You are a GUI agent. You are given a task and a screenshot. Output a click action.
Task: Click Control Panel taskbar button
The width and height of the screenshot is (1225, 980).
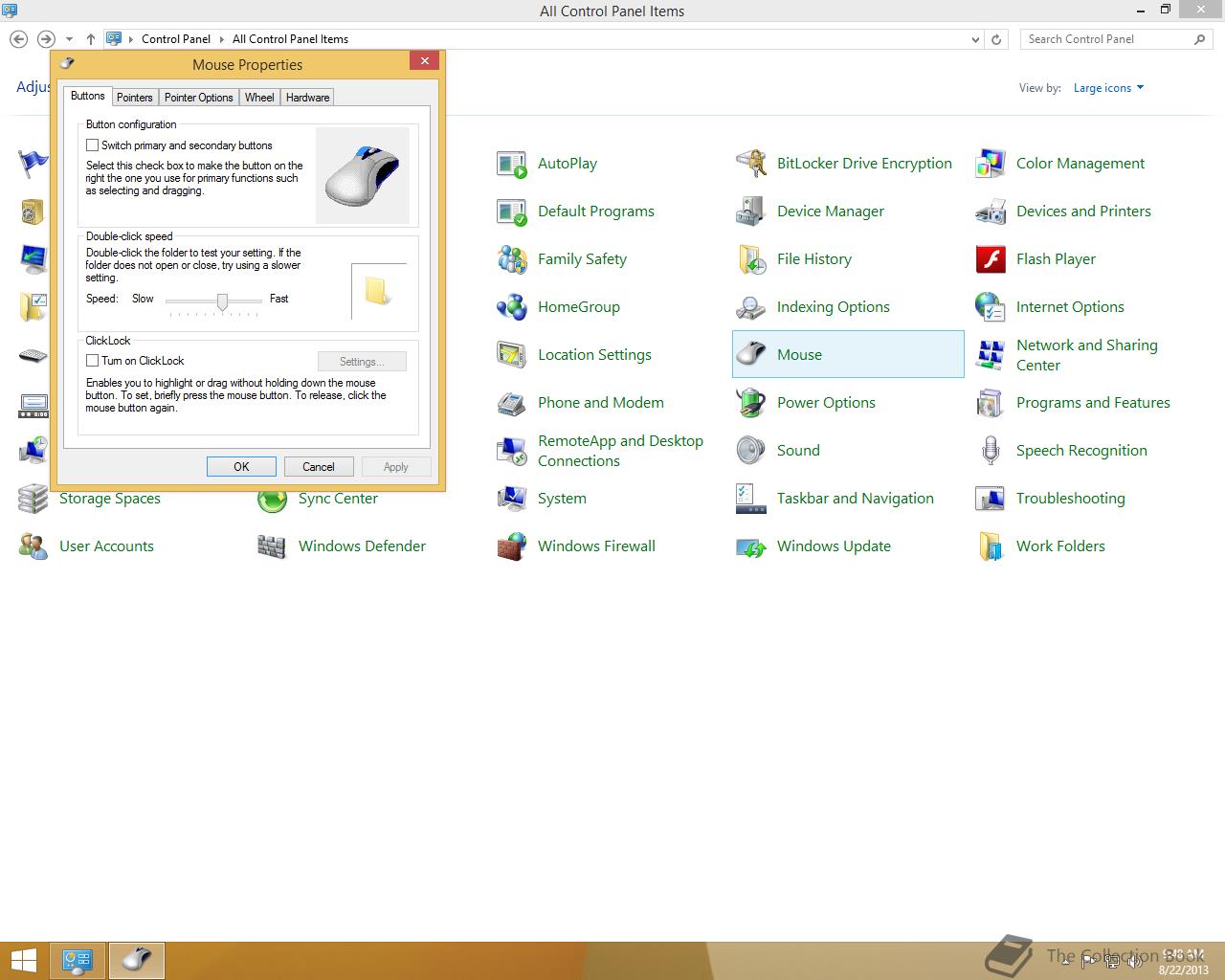point(78,961)
